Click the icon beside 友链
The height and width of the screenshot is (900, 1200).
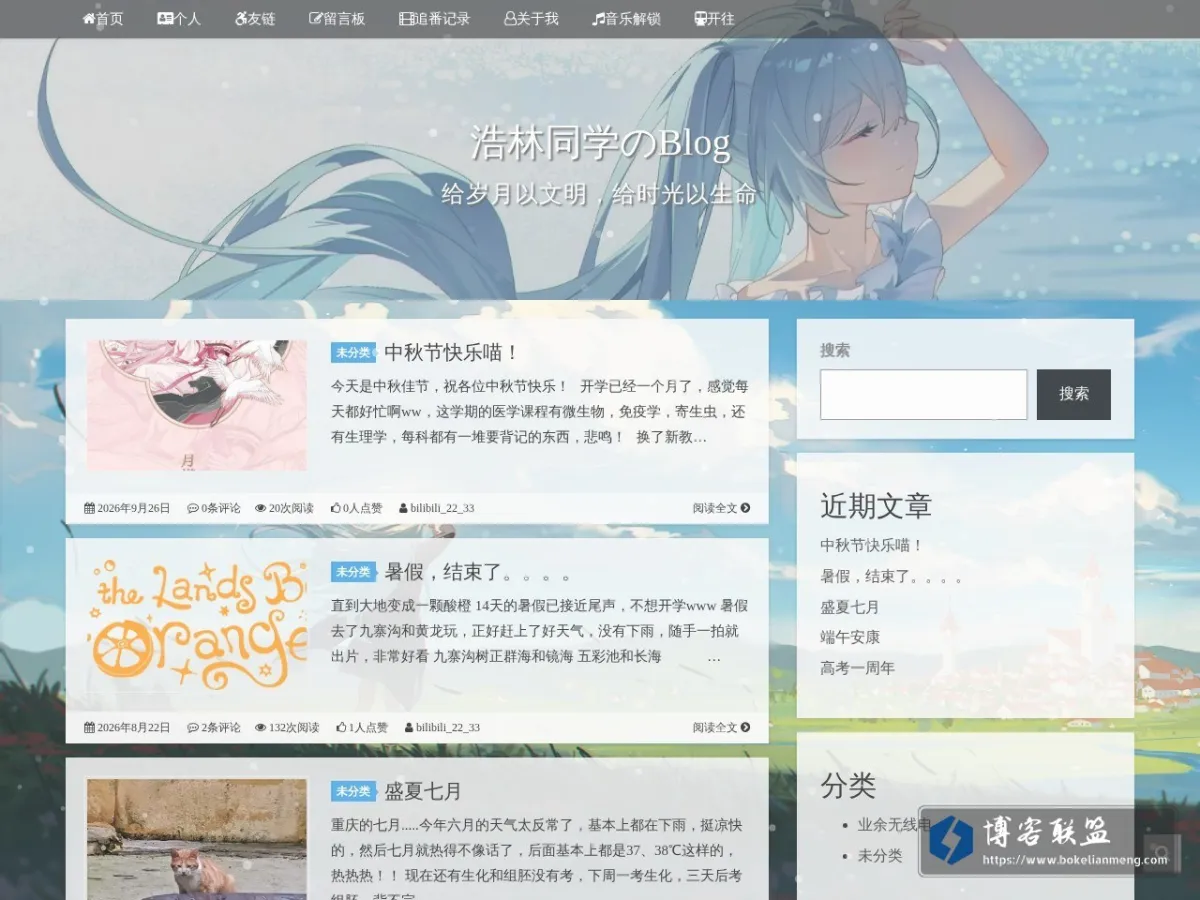[x=241, y=19]
